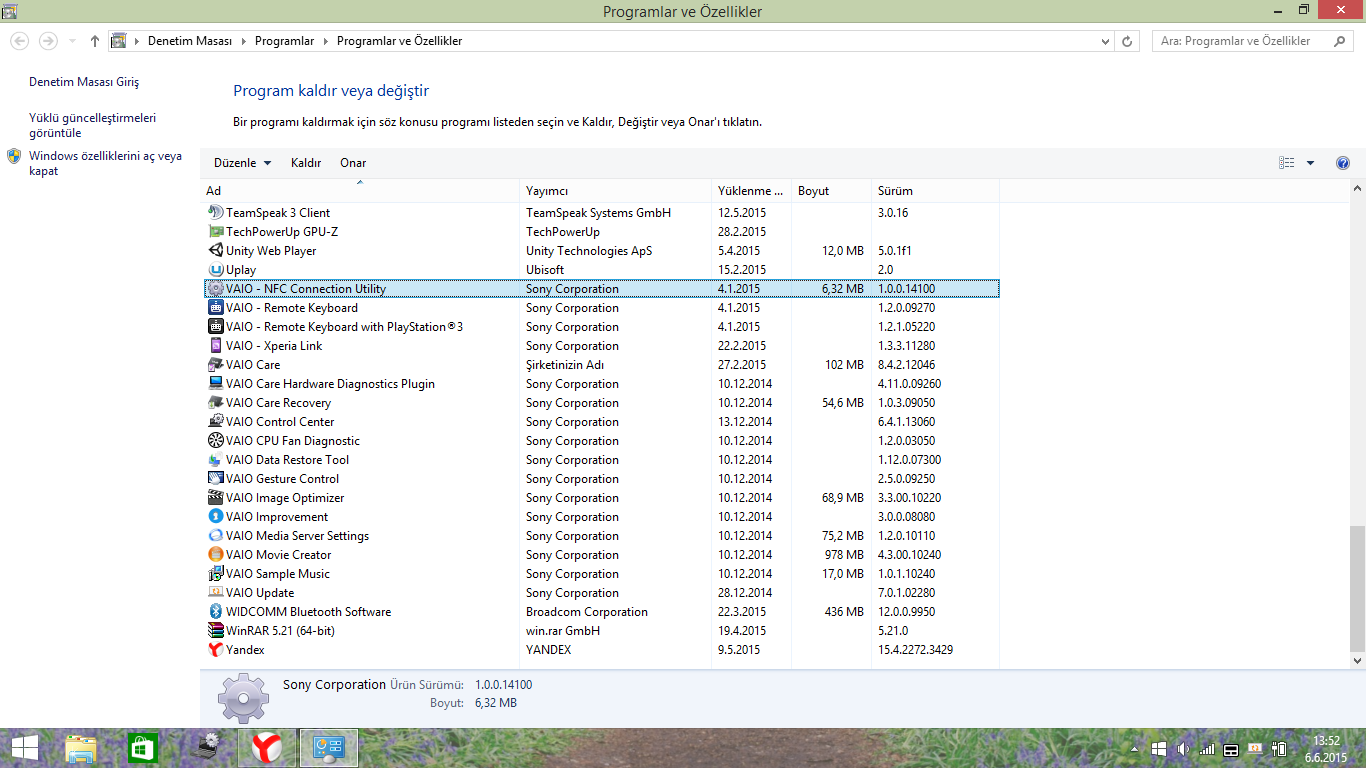Go up one folder level arrow
Screen dimensions: 1366x768
95,41
